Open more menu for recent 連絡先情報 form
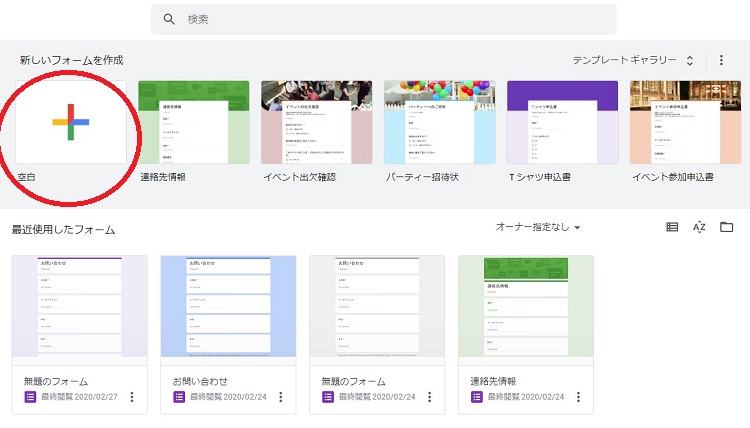This screenshot has height=428, width=750. pyautogui.click(x=578, y=396)
